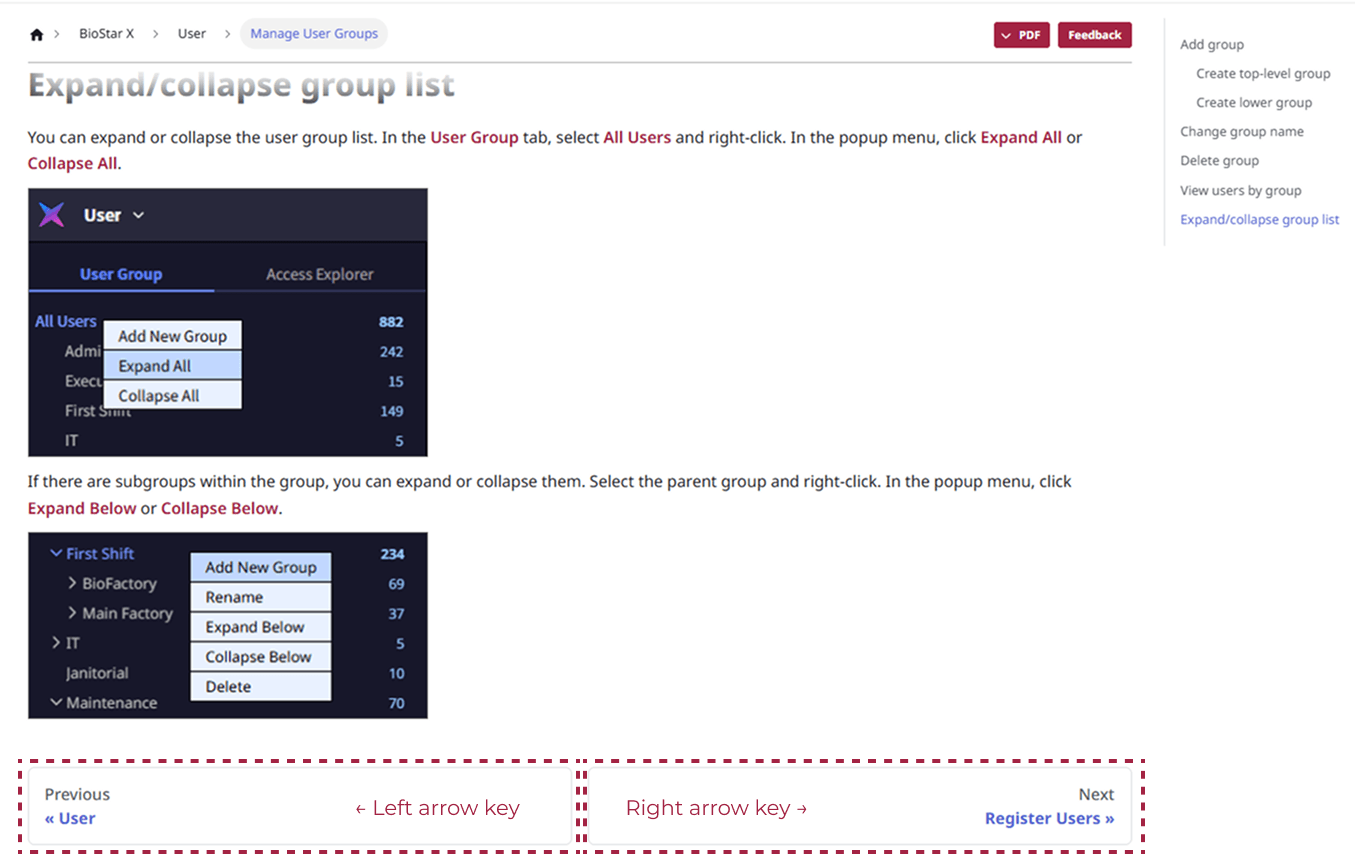Jump to View users by group section
The width and height of the screenshot is (1355, 867).
click(x=1241, y=190)
